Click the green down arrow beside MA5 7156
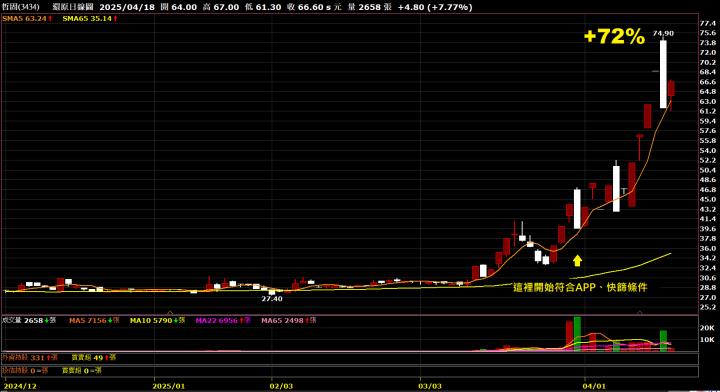Screen dimensions: 720x392 point(110,320)
